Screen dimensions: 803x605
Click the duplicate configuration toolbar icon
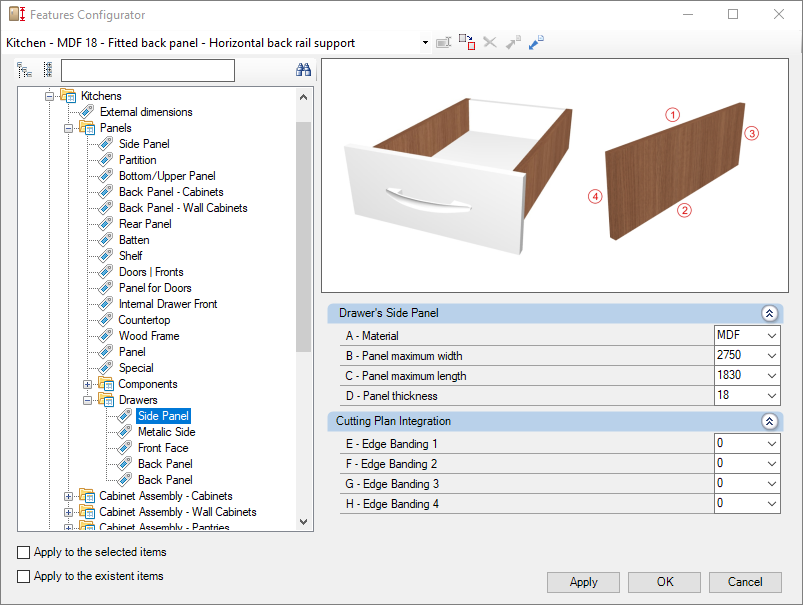[x=467, y=42]
